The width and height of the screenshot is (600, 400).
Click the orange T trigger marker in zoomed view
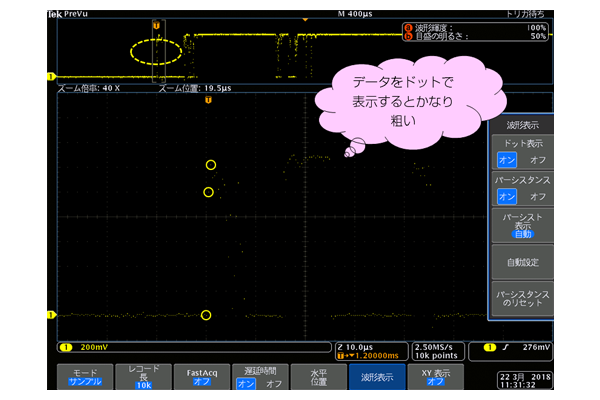(x=208, y=100)
